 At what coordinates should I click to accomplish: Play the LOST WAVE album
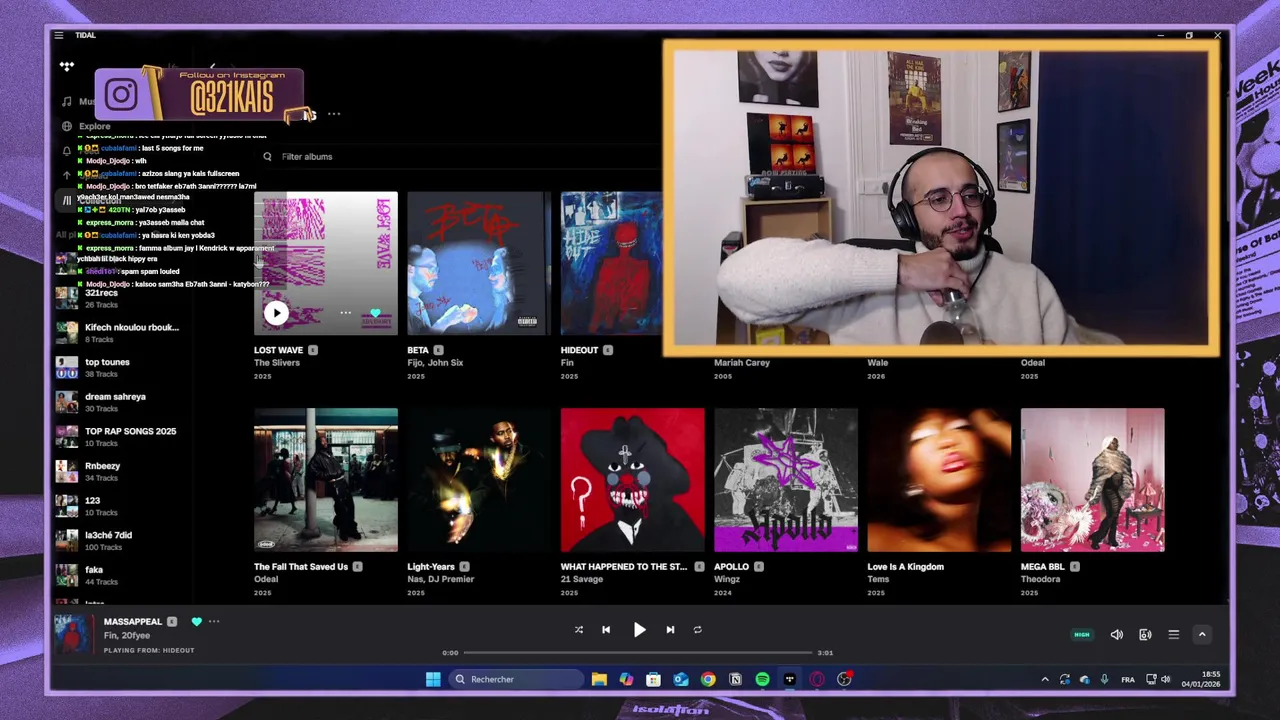coord(276,313)
